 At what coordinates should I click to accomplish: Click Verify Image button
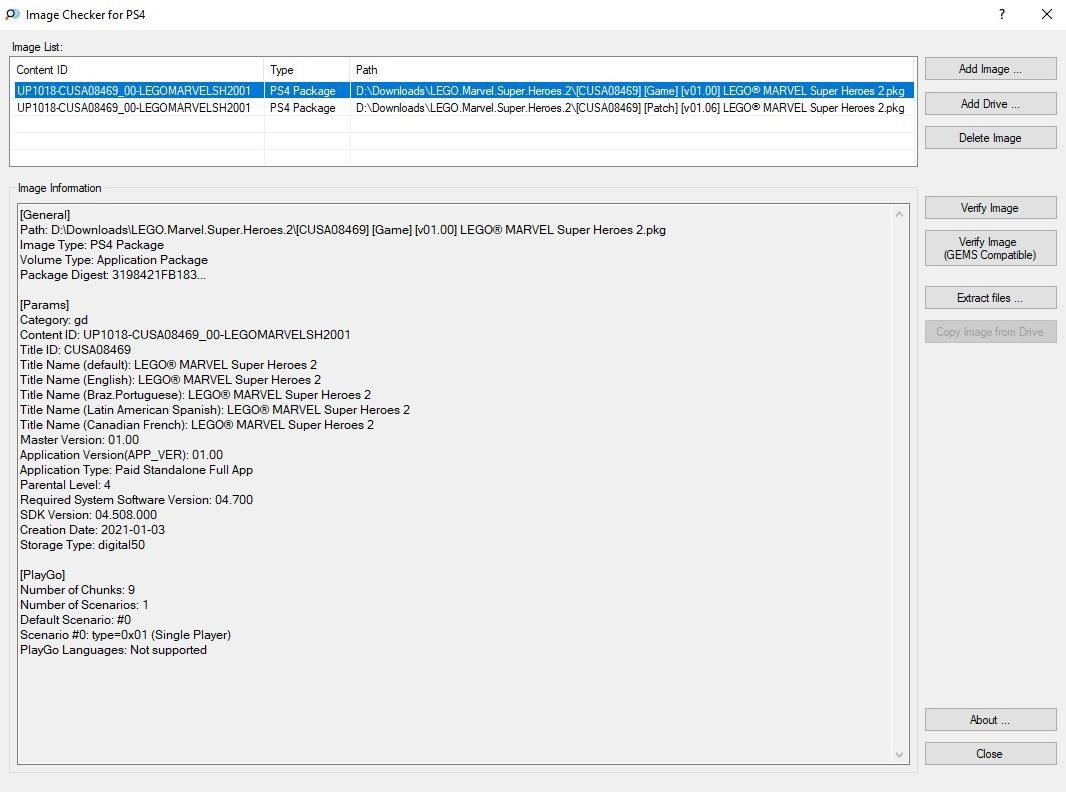pos(990,207)
